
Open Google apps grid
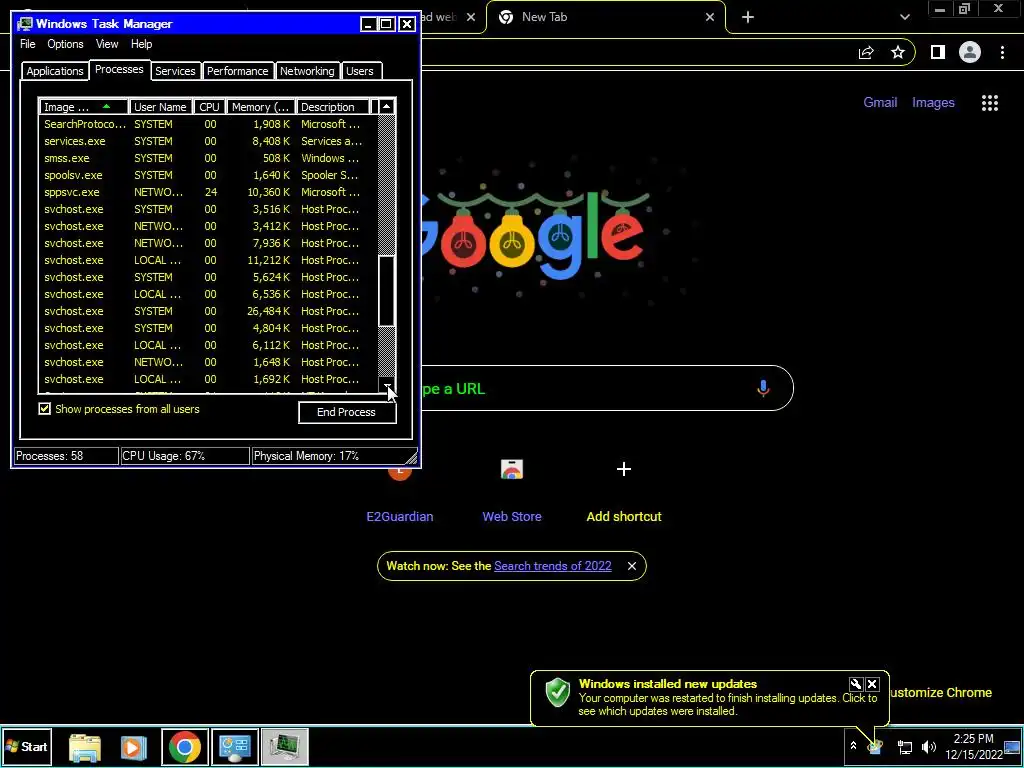(990, 103)
